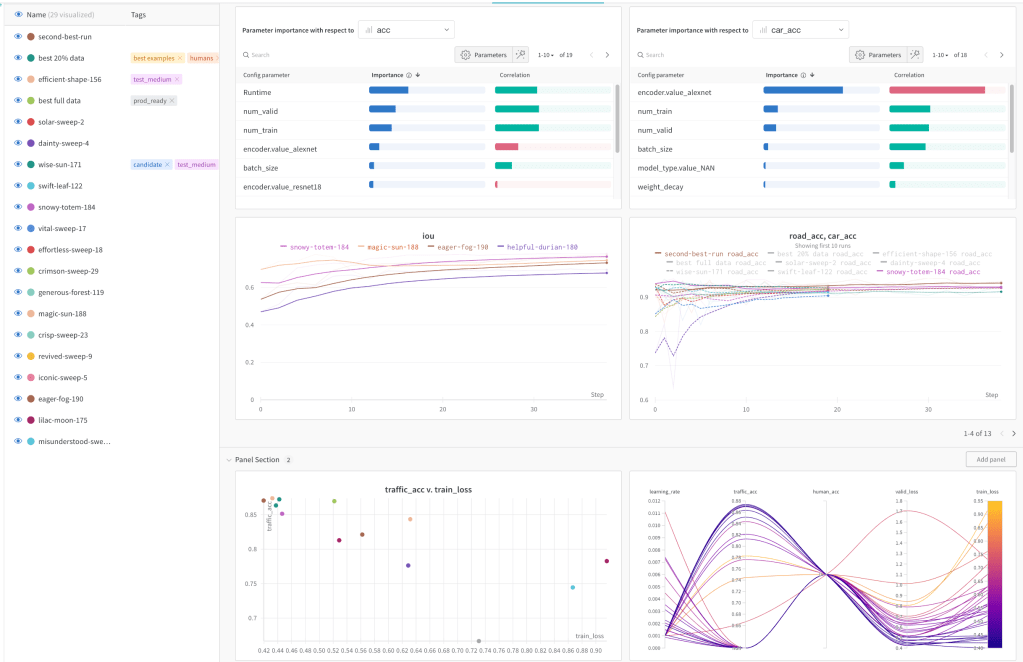Hide the second-best-run run from charts
The image size is (1023, 662).
(18, 37)
